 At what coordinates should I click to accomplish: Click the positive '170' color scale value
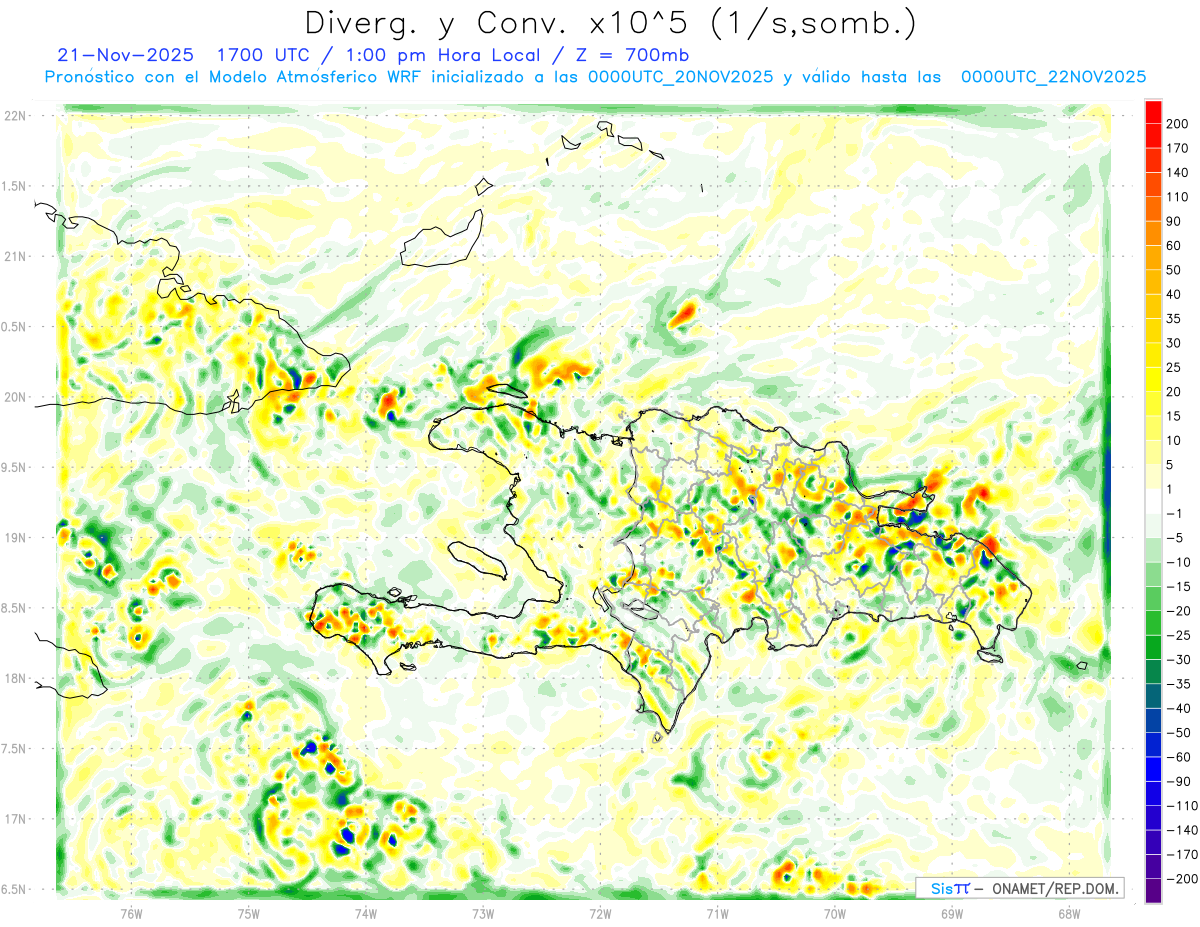point(1179,148)
